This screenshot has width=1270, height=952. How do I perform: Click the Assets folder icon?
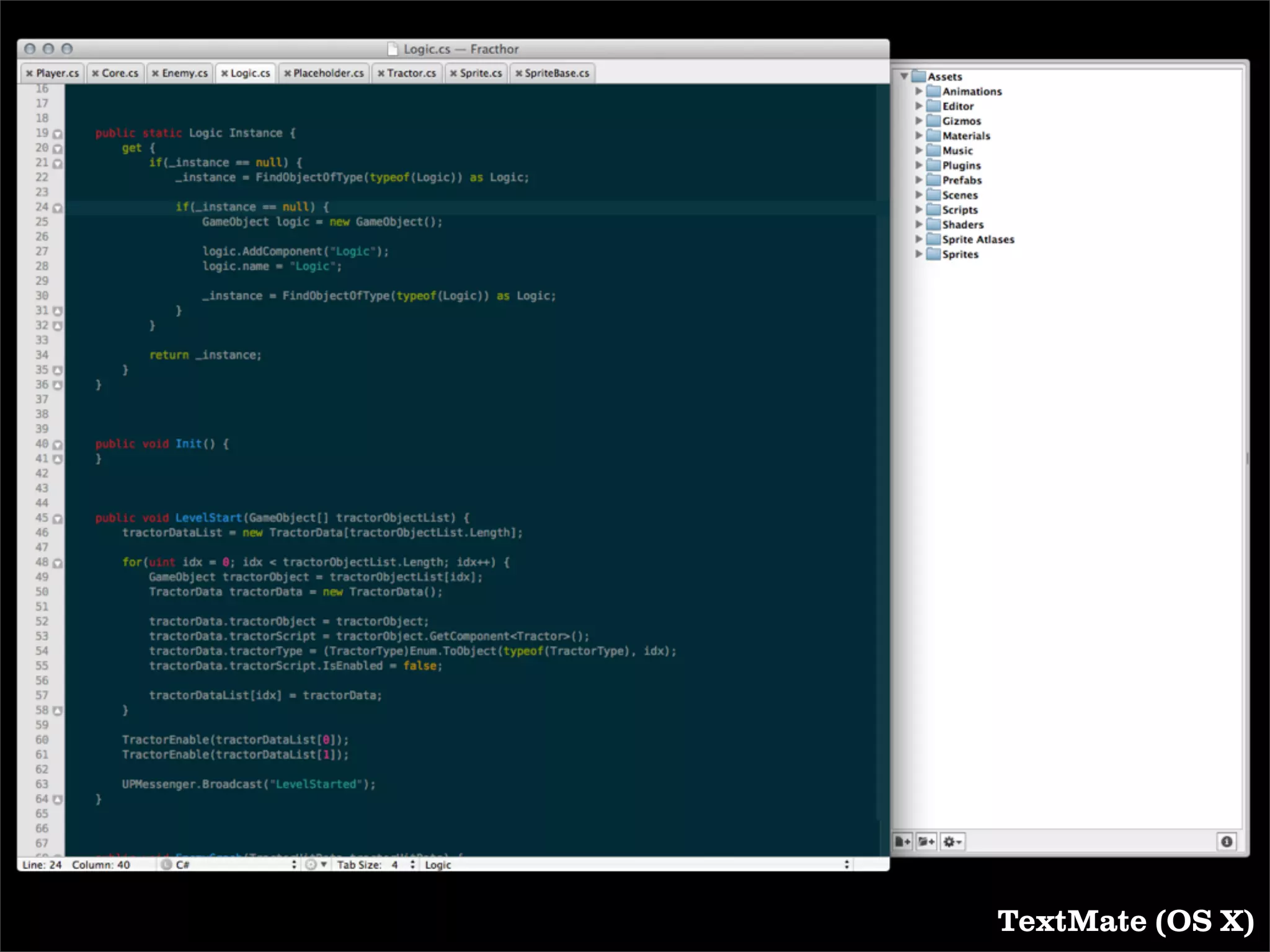point(918,76)
